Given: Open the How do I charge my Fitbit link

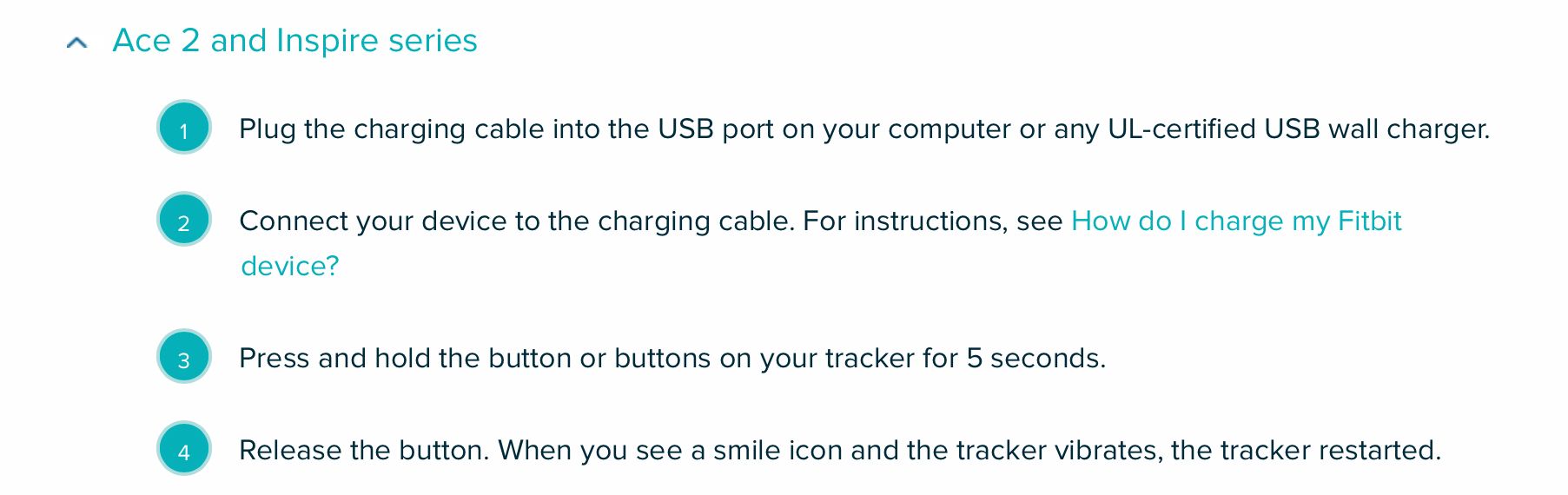Looking at the screenshot, I should (x=1235, y=221).
